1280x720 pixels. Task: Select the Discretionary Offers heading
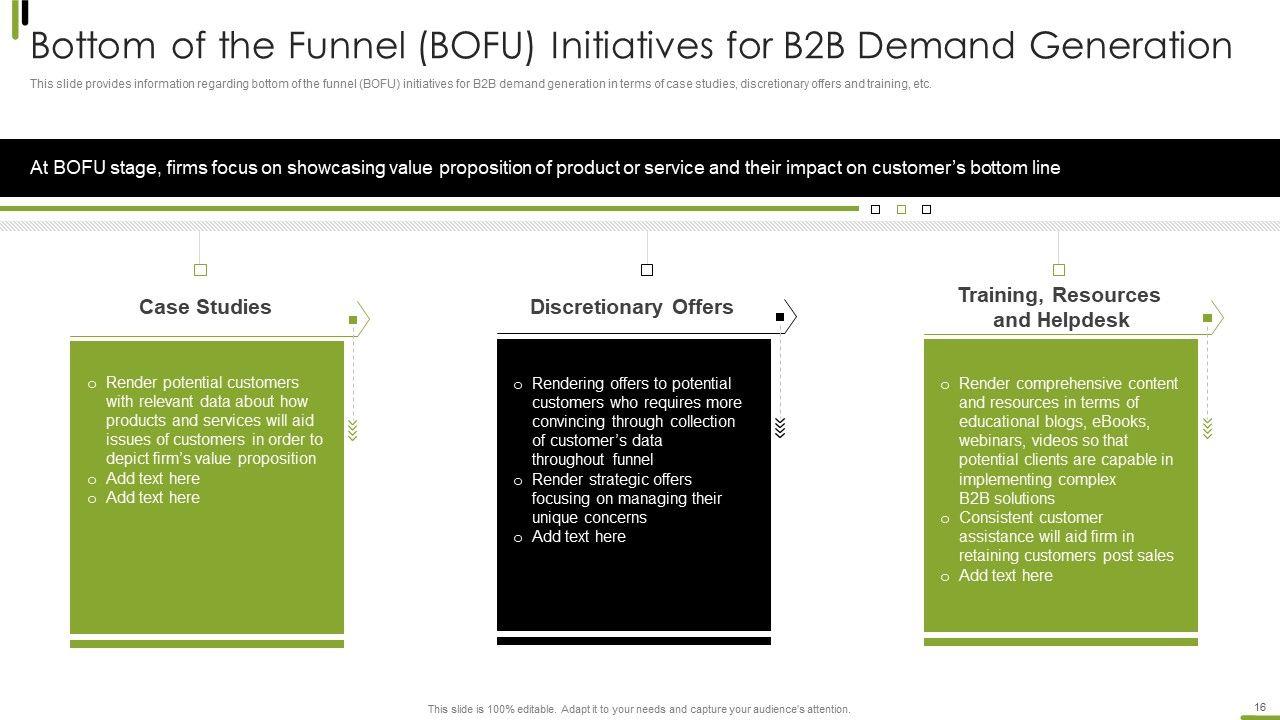coord(631,307)
